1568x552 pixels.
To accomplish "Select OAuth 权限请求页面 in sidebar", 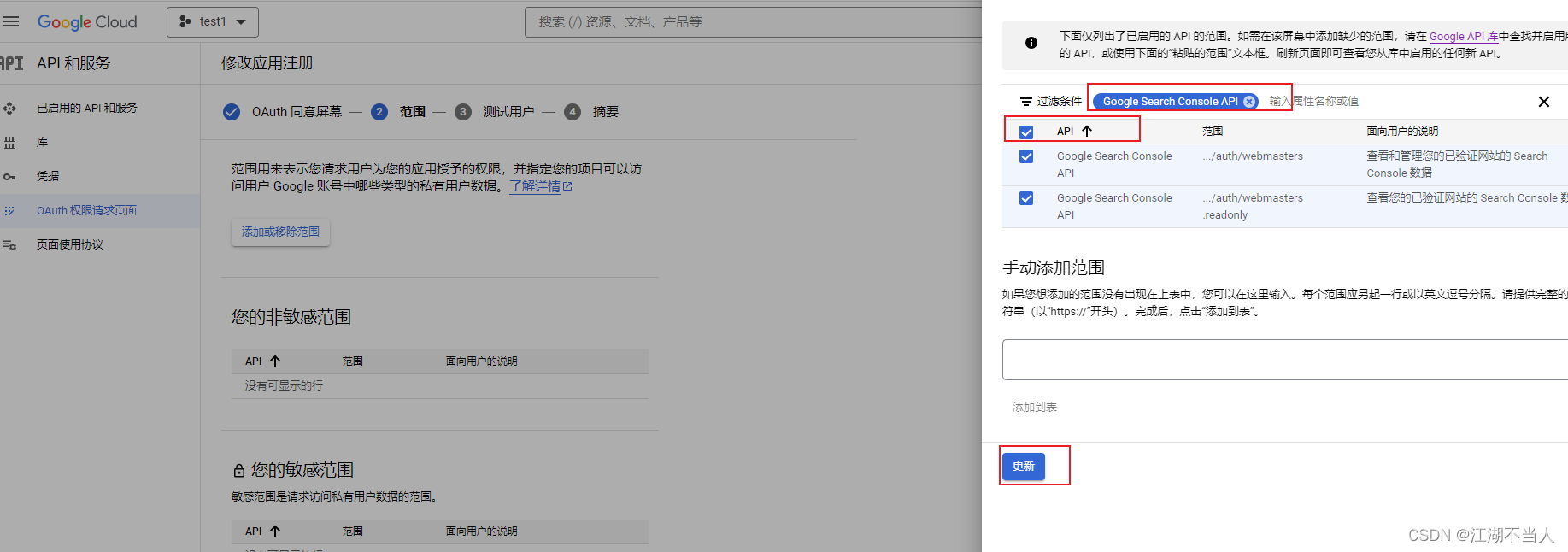I will tap(86, 210).
